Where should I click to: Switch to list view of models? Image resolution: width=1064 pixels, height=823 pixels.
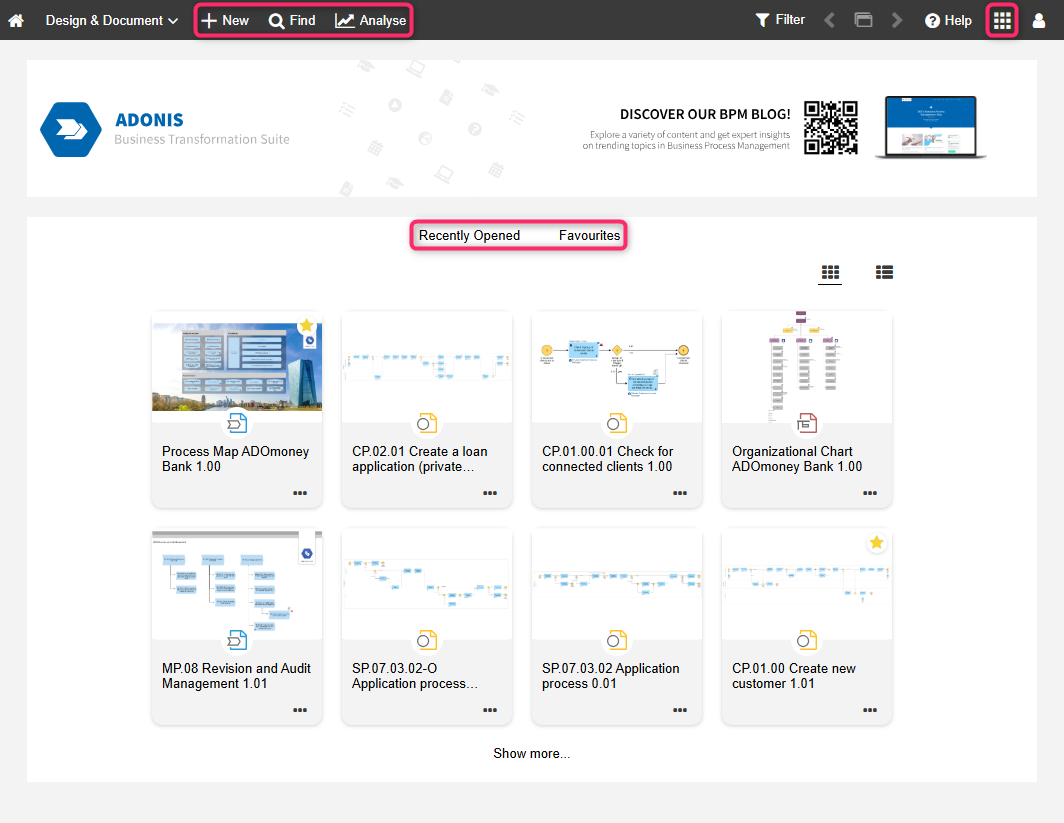pos(883,271)
